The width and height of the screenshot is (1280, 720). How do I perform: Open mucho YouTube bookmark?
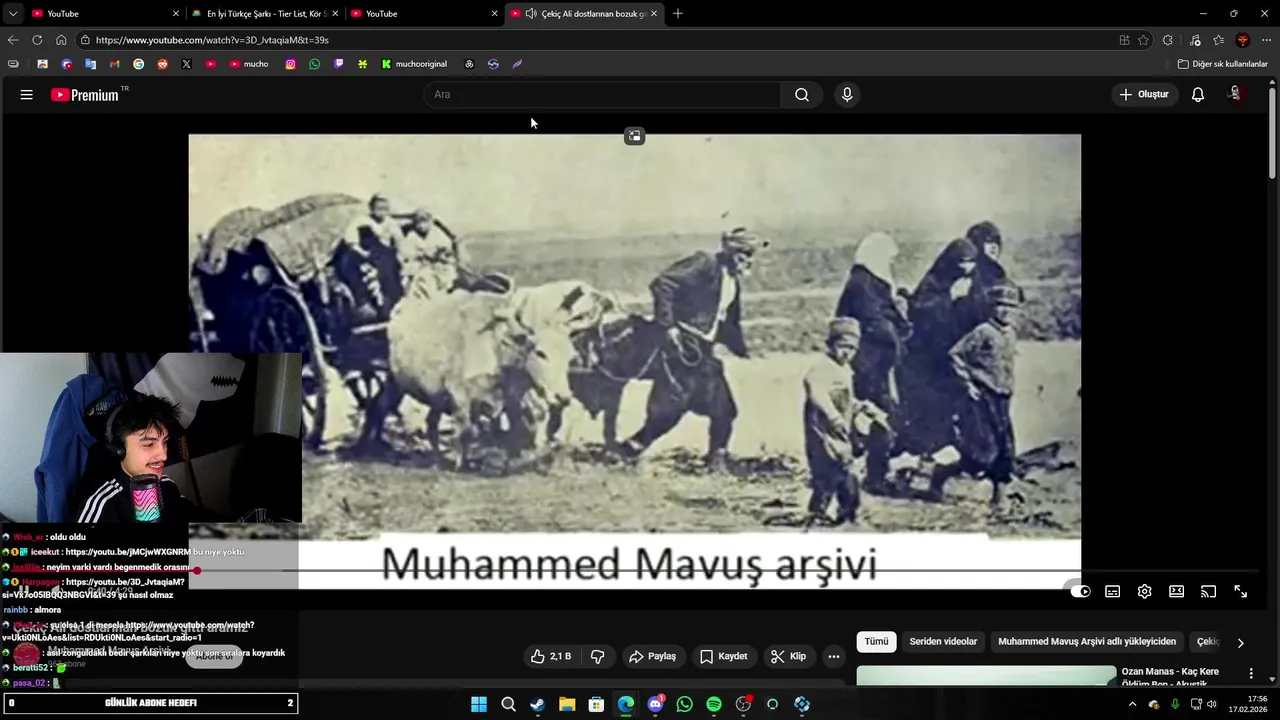(249, 64)
